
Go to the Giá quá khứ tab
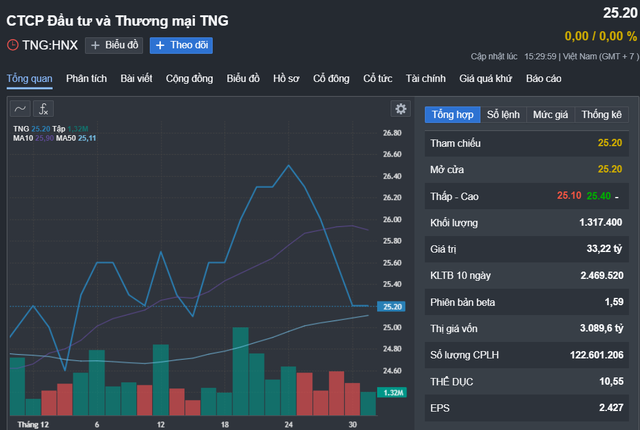[x=486, y=78]
